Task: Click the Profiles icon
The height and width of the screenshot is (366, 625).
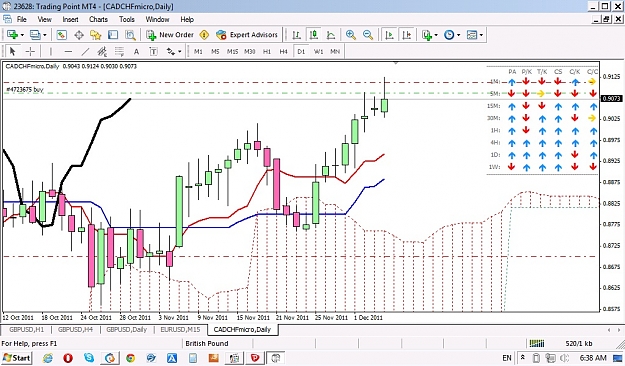Action: point(35,35)
